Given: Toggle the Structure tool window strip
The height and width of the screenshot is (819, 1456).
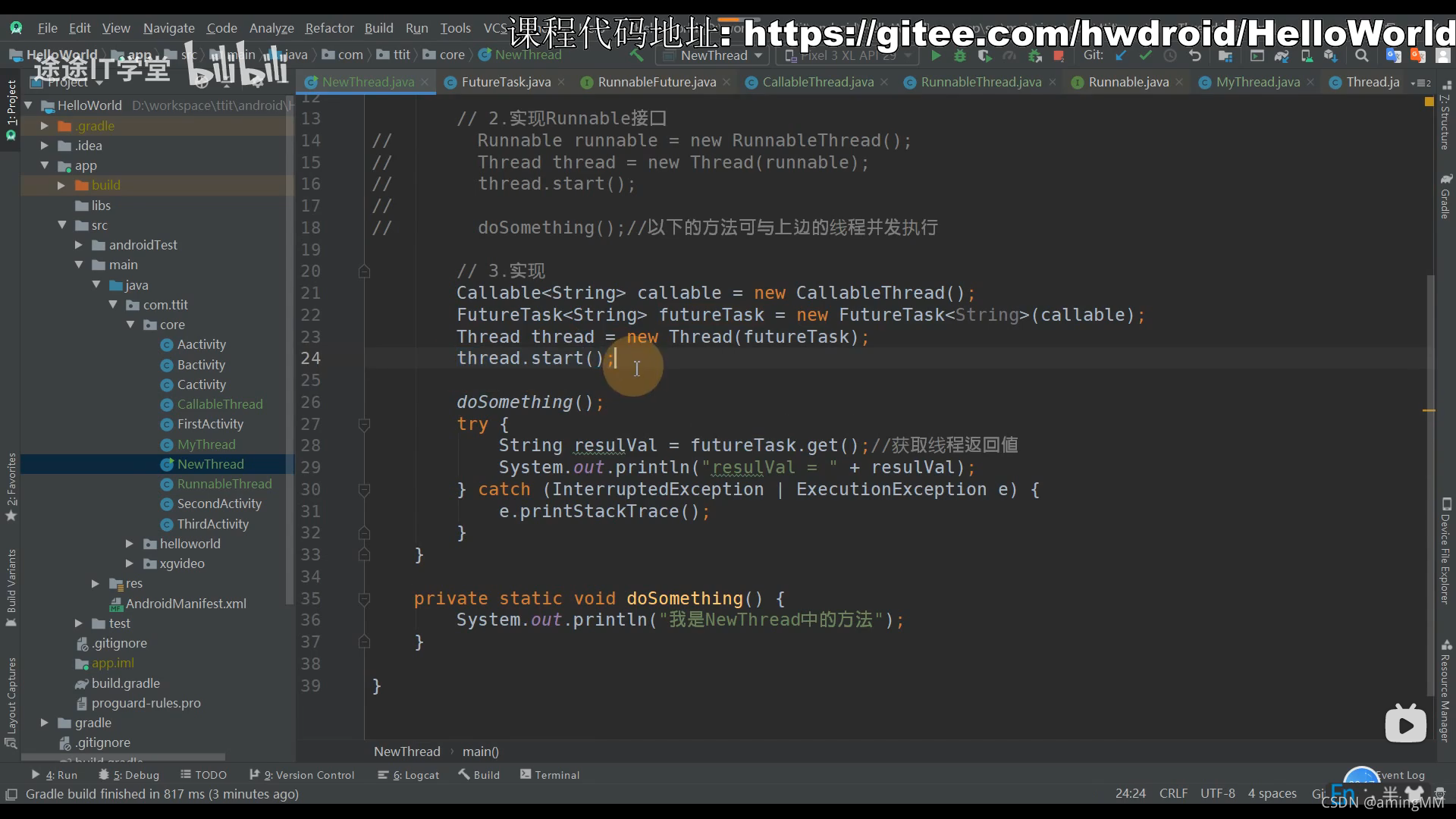Looking at the screenshot, I should [1445, 118].
